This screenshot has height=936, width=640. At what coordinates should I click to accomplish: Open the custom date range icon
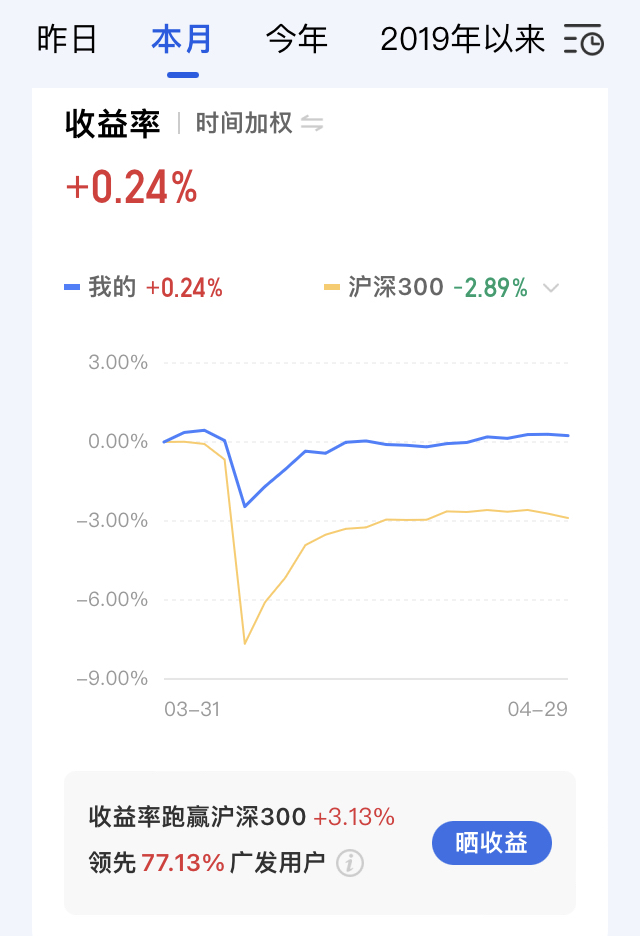coord(585,40)
